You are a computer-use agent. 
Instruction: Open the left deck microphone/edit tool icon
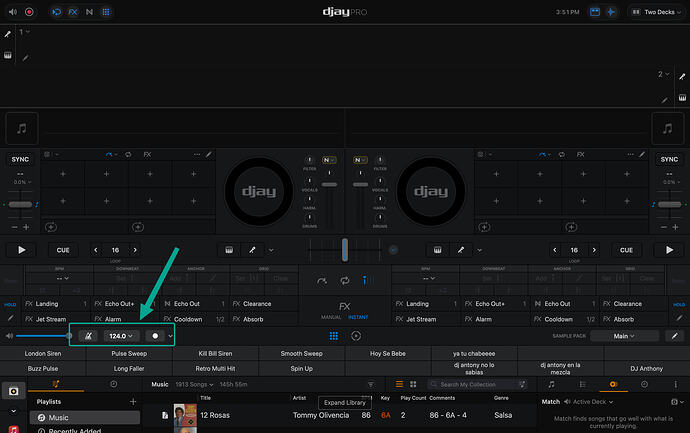tap(252, 250)
